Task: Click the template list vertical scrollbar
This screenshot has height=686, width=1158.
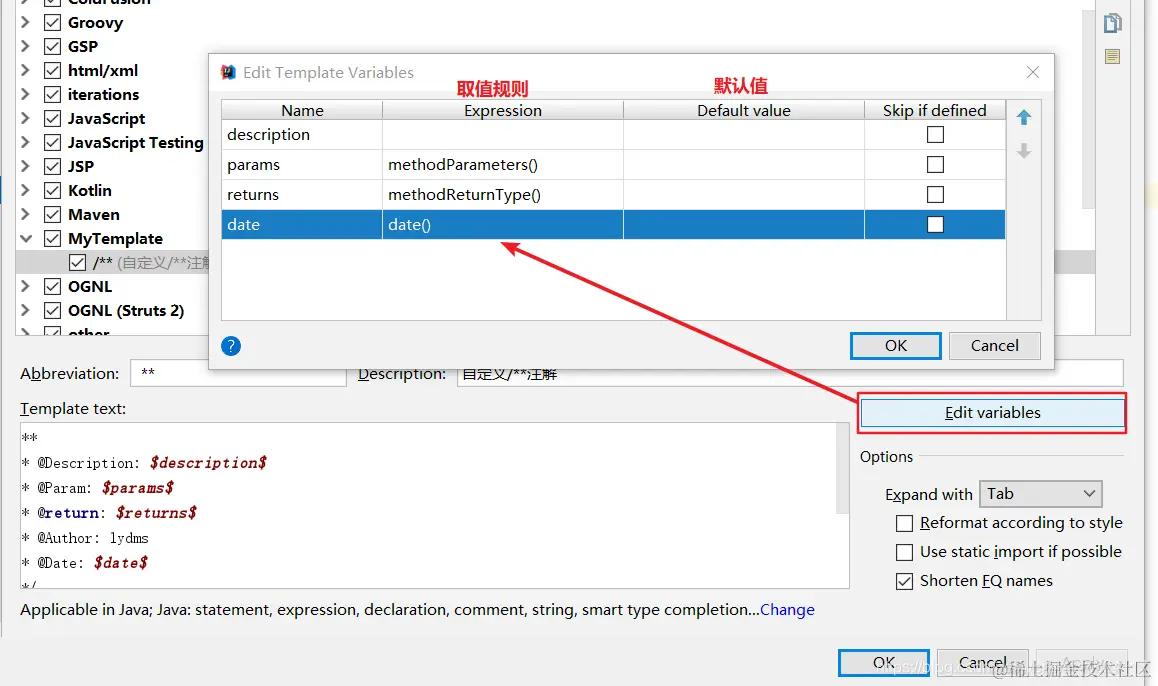Action: point(1087,111)
